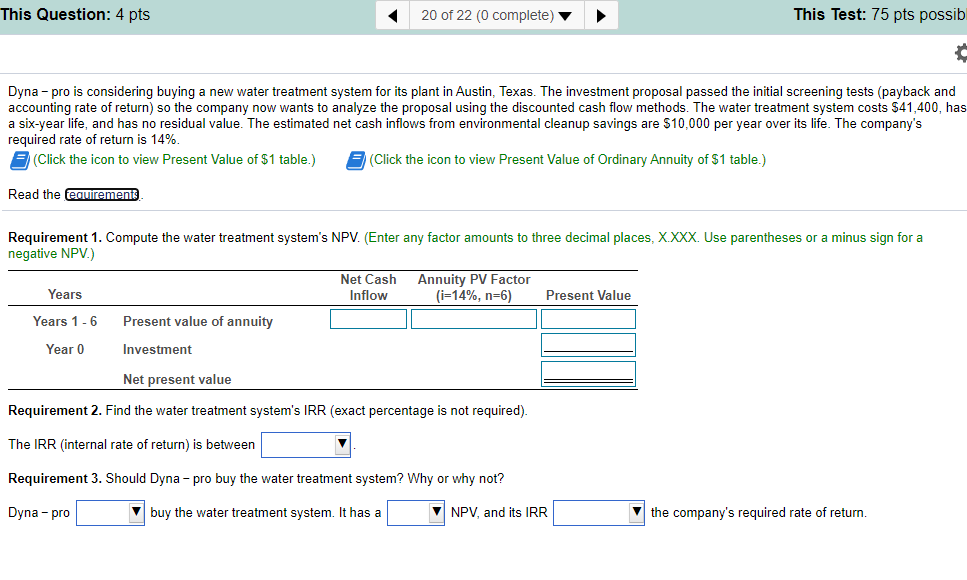The height and width of the screenshot is (580, 967).
Task: Click the 'Year 0' label
Action: coord(65,349)
